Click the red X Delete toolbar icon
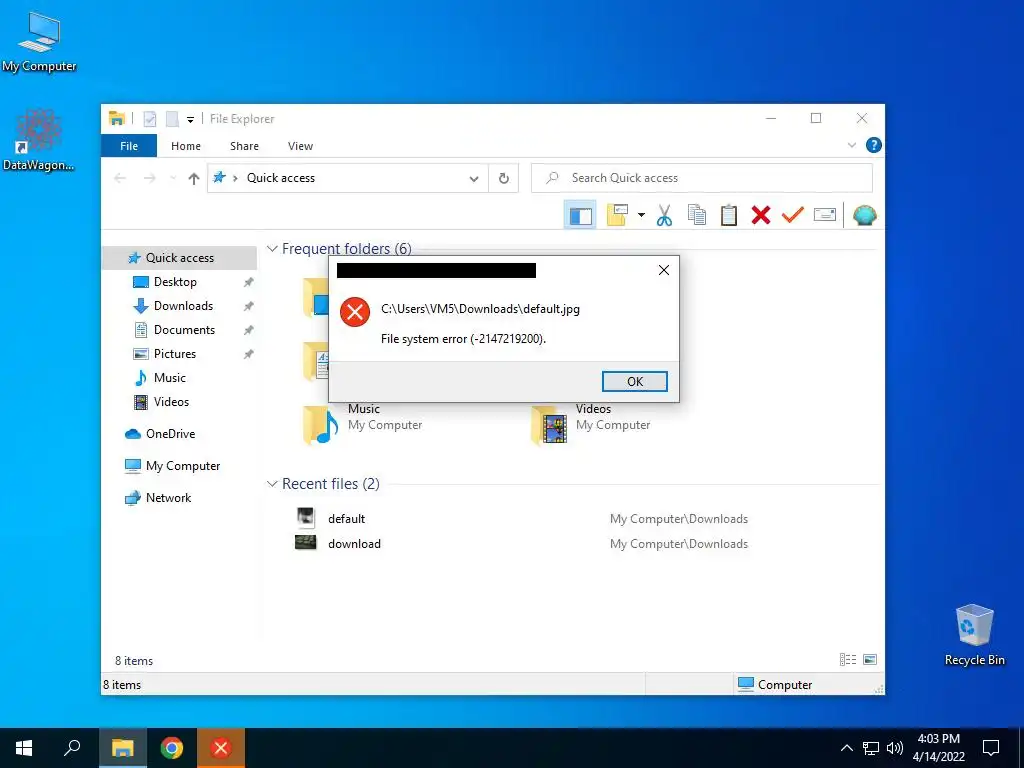This screenshot has width=1024, height=768. coord(760,215)
